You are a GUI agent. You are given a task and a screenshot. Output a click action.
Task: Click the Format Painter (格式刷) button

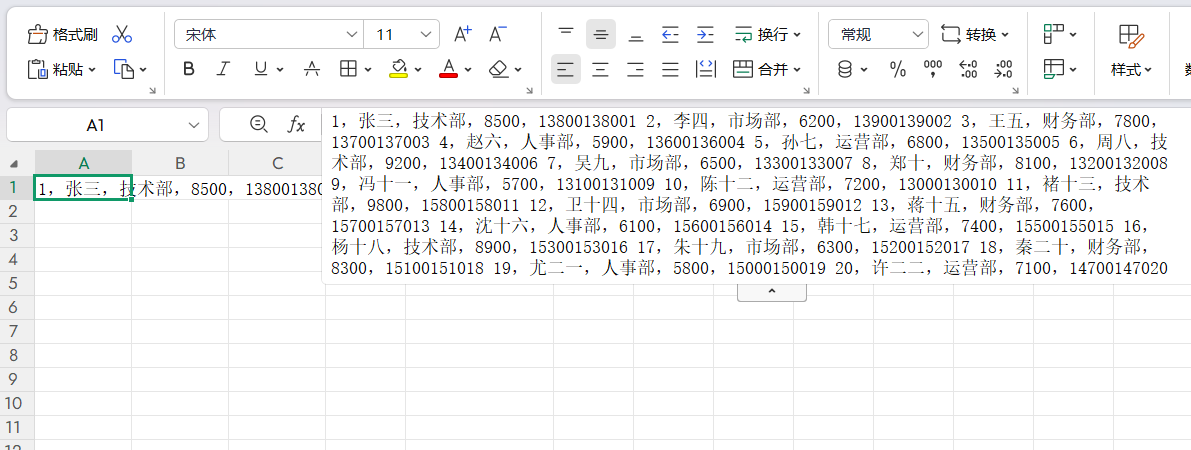point(63,35)
